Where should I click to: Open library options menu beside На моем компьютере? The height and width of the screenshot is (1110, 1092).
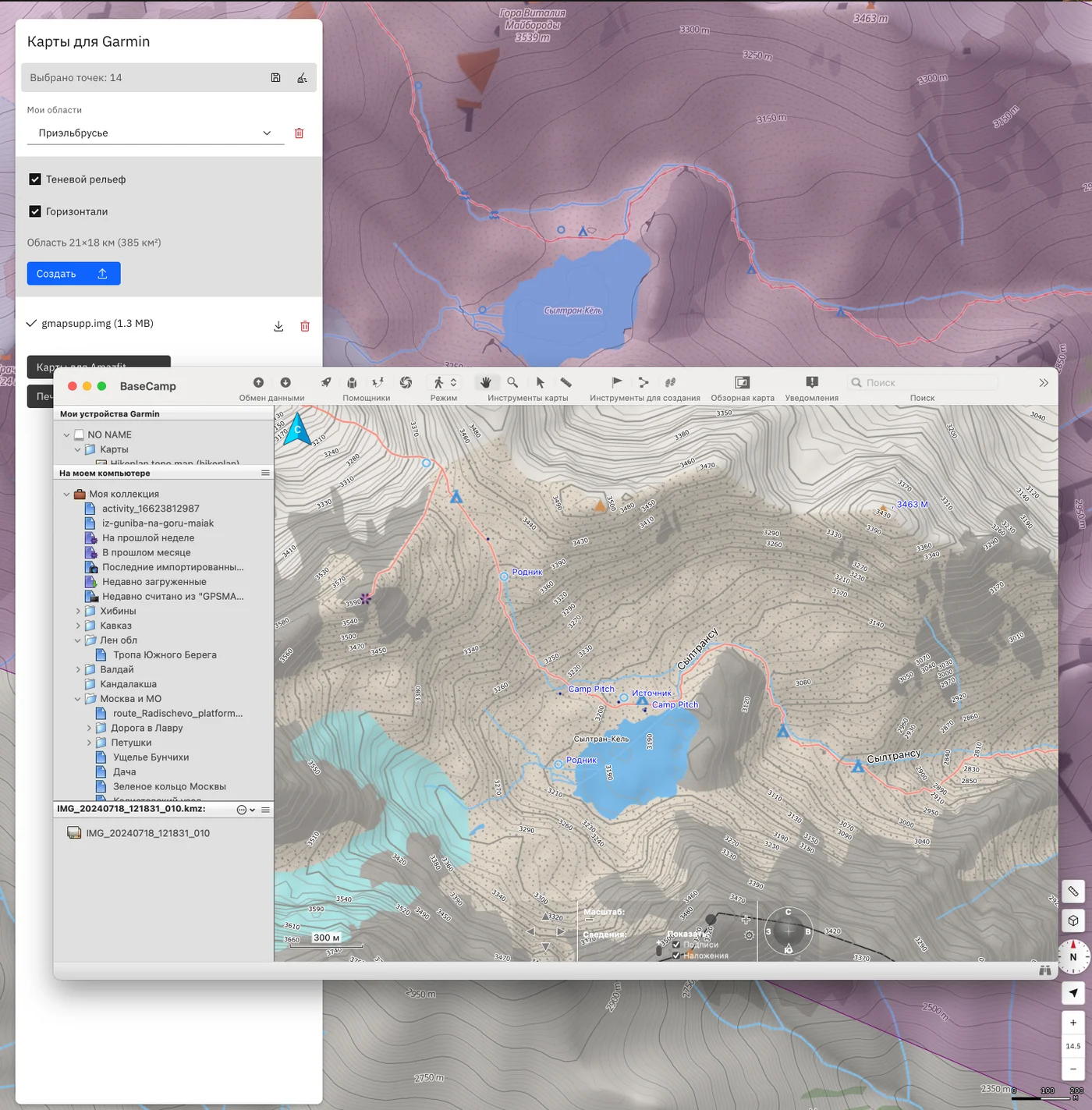pos(265,473)
